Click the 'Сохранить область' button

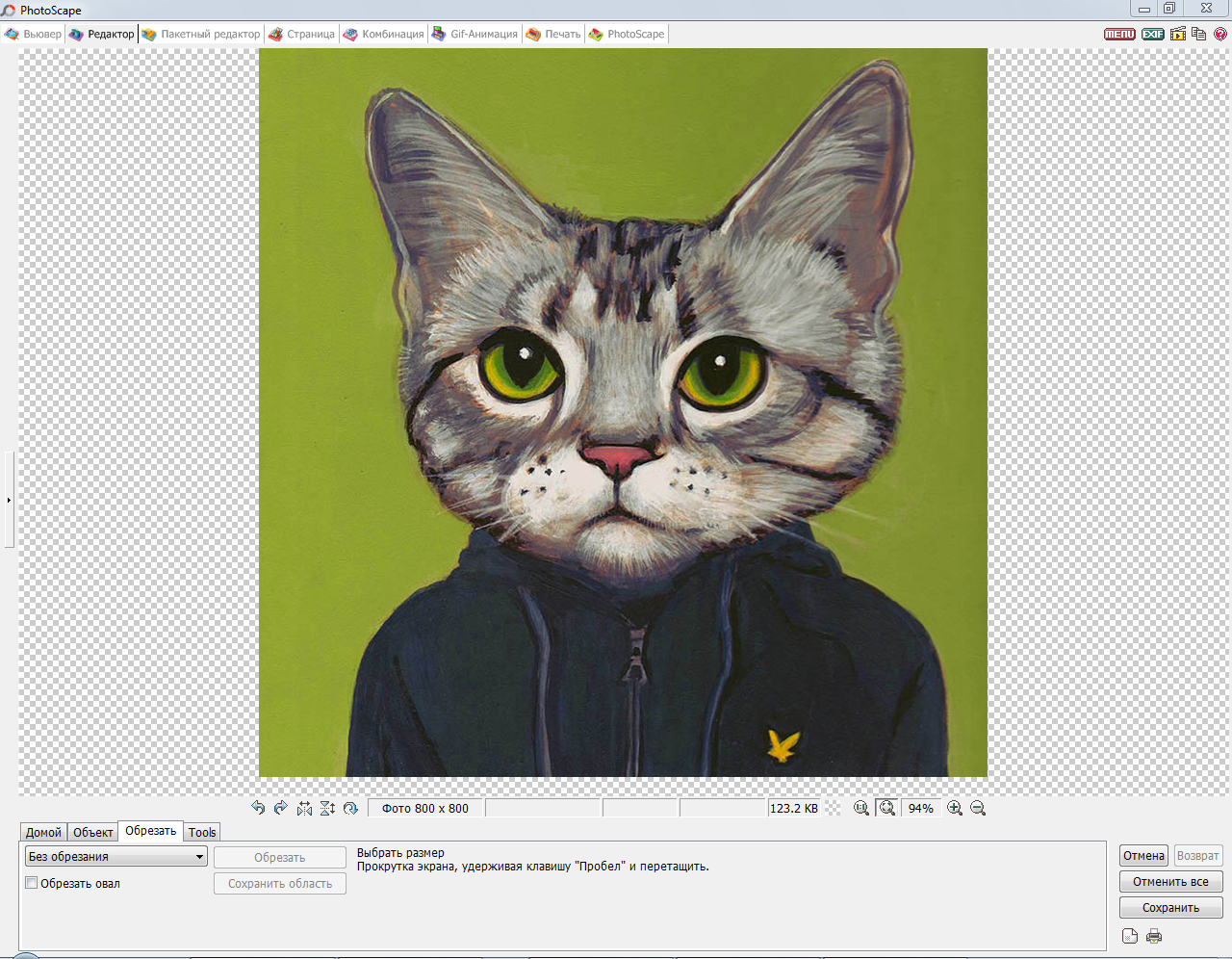coord(280,883)
